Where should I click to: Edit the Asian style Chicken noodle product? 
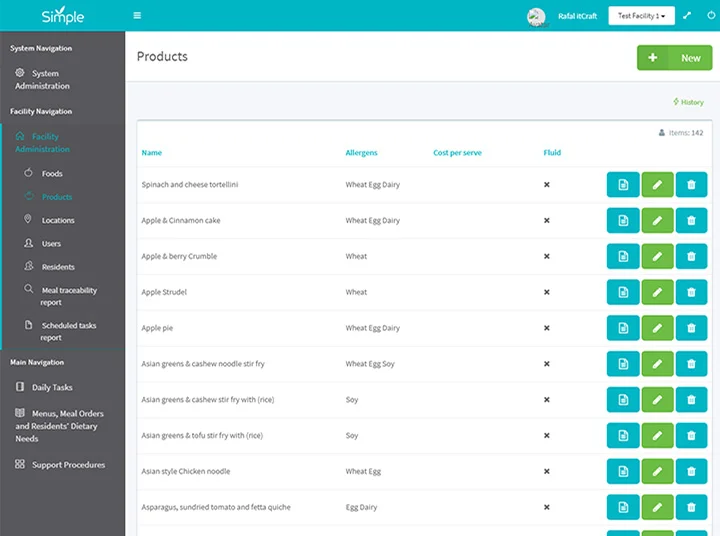[x=657, y=472]
